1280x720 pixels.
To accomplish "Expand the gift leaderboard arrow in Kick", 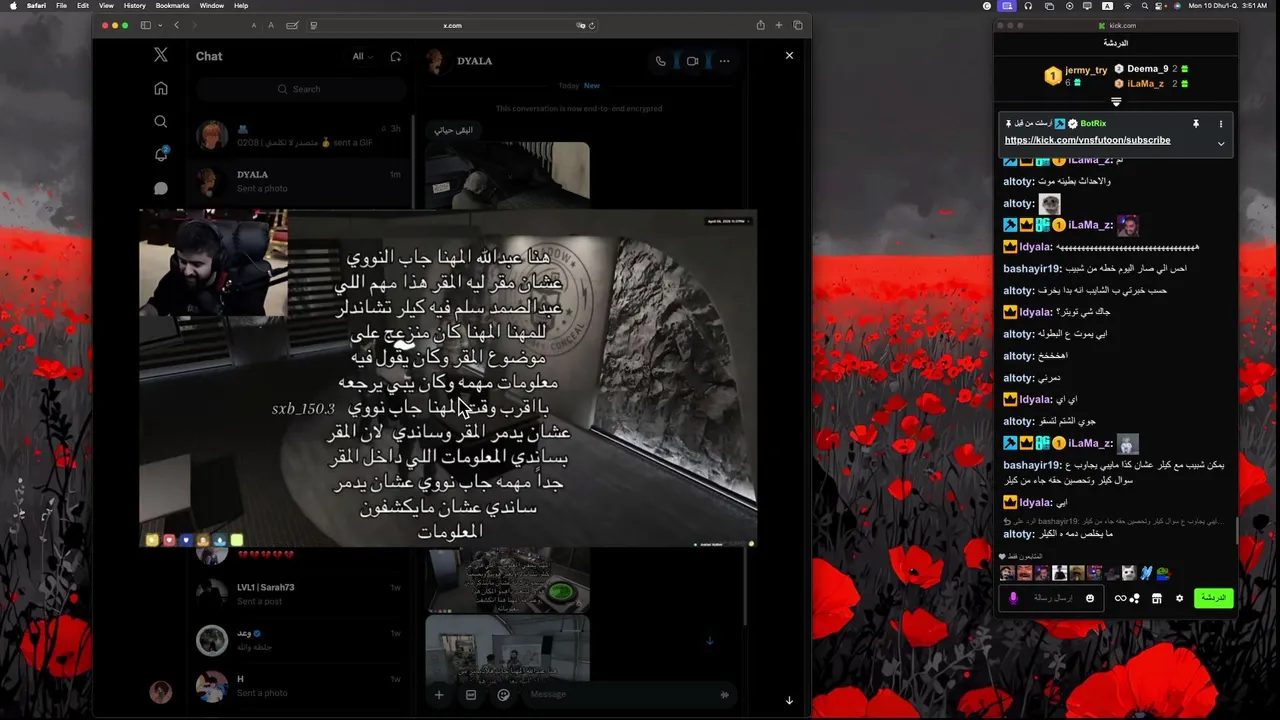I will 1116,102.
